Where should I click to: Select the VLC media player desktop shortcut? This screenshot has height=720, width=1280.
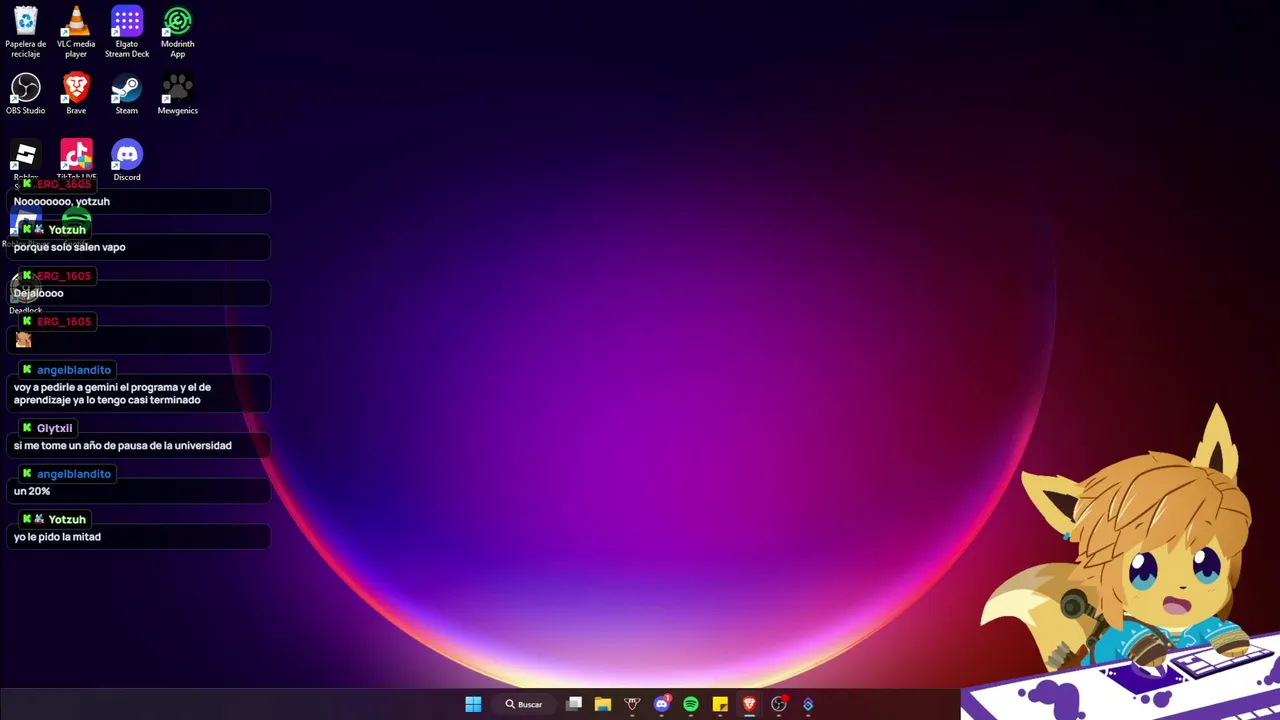pos(76,32)
